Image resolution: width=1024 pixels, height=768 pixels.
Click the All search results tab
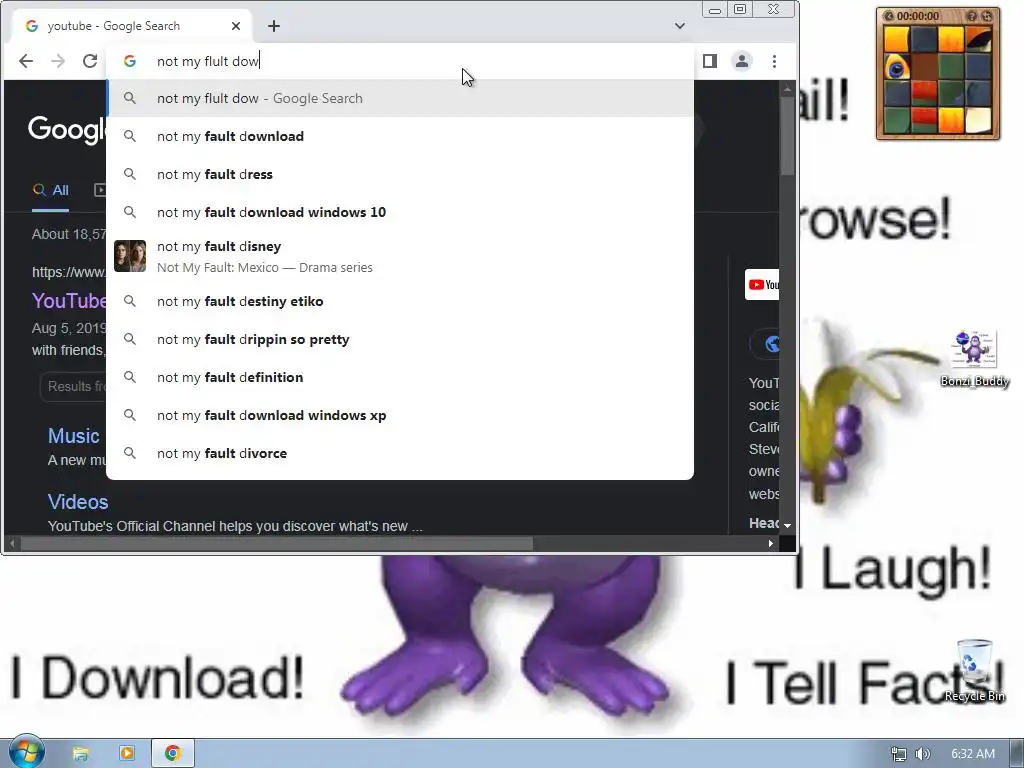click(x=51, y=190)
